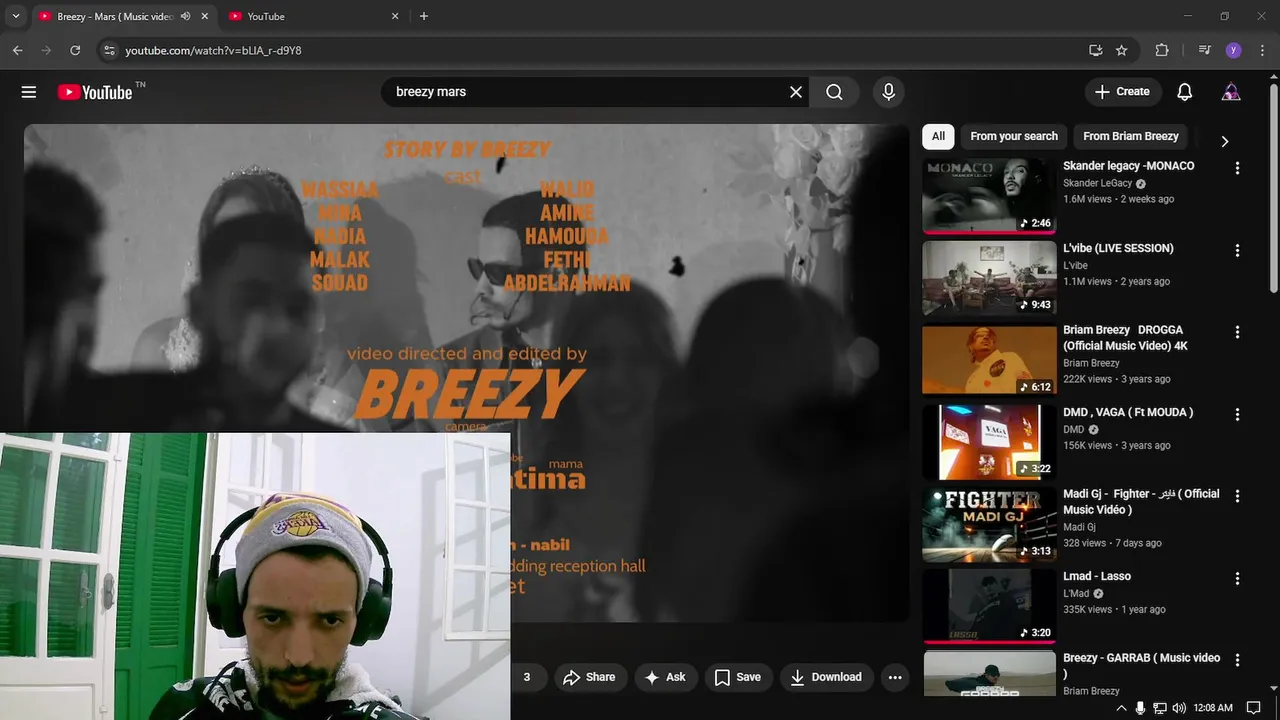Open 'DMD , VAGA ( Ft MOUDA )' title
The image size is (1280, 720).
point(1128,412)
